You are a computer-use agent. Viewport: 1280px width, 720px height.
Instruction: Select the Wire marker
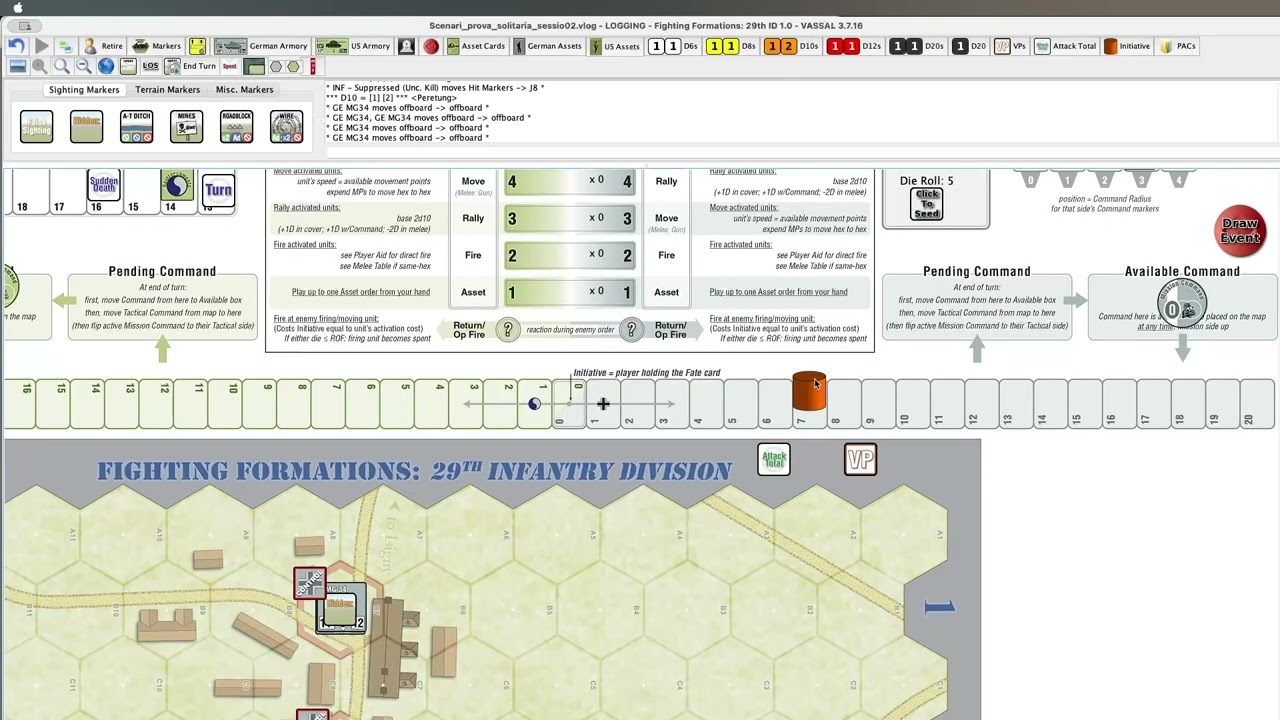click(286, 126)
